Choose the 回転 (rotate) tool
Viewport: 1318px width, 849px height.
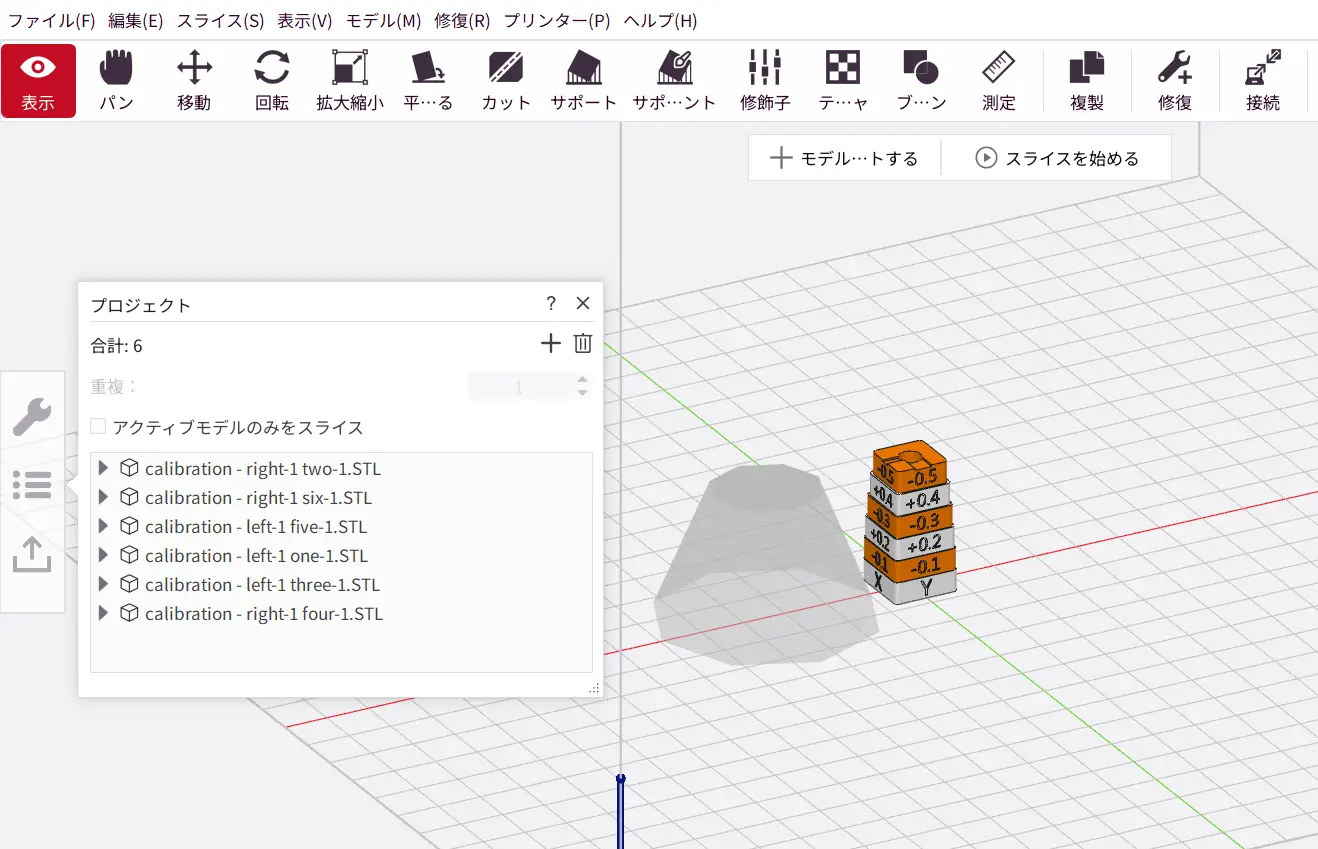(x=272, y=80)
